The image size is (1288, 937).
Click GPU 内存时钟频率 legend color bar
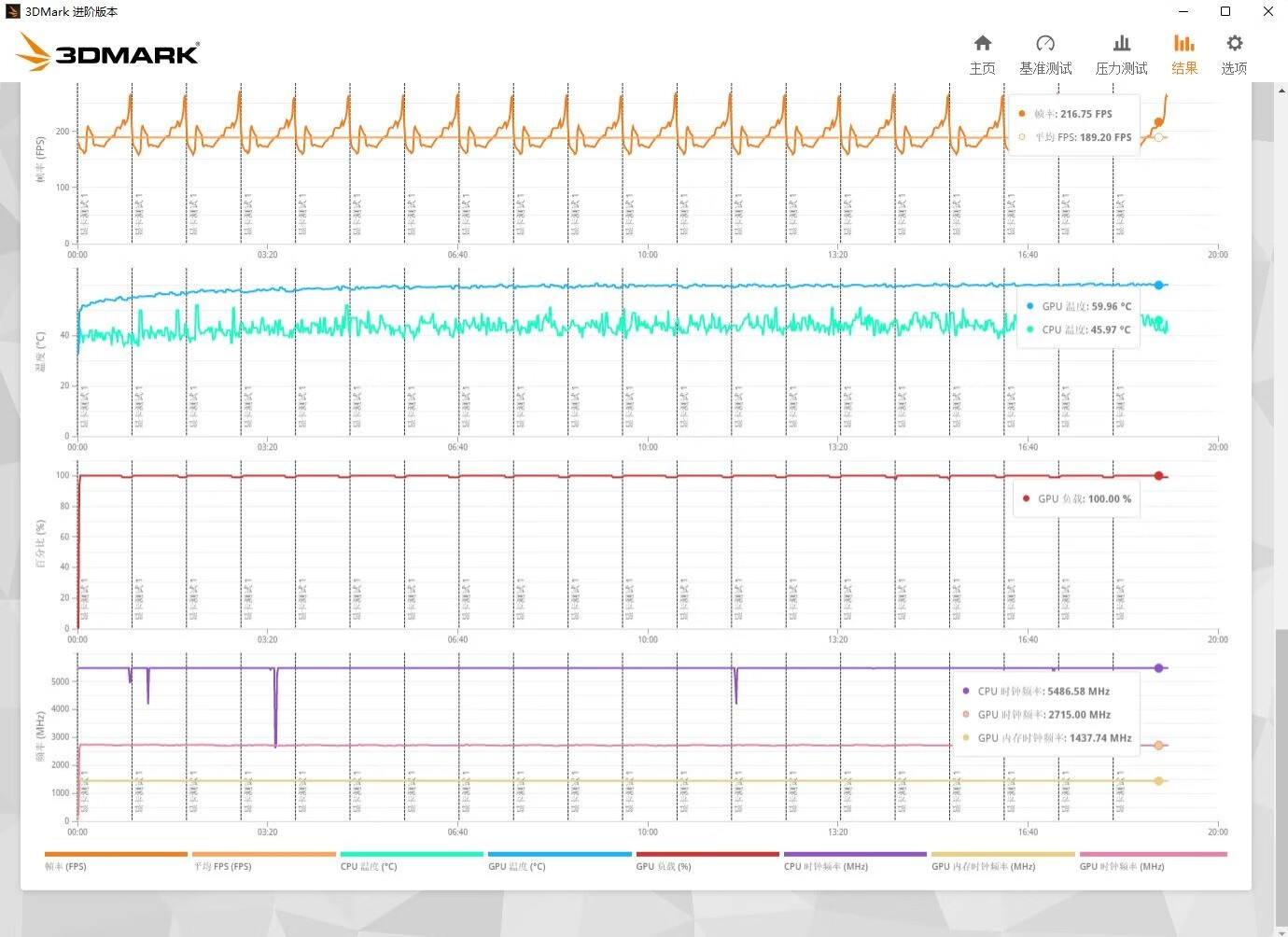tap(1002, 854)
